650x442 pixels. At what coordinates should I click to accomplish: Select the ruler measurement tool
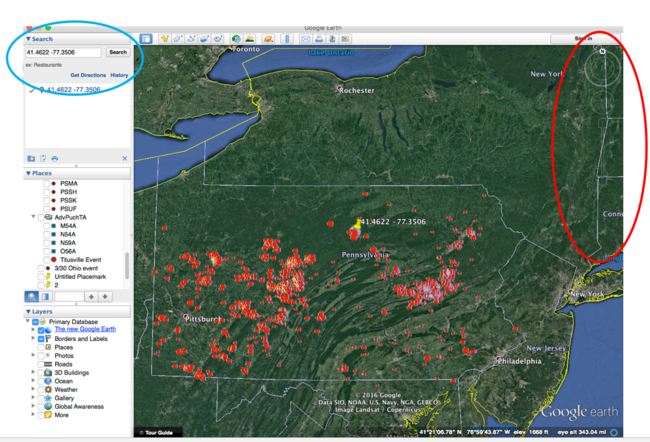pyautogui.click(x=286, y=38)
